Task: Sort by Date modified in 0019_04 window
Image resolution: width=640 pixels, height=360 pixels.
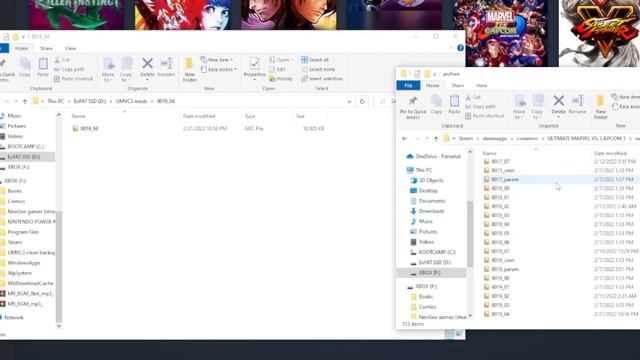Action: click(x=199, y=116)
